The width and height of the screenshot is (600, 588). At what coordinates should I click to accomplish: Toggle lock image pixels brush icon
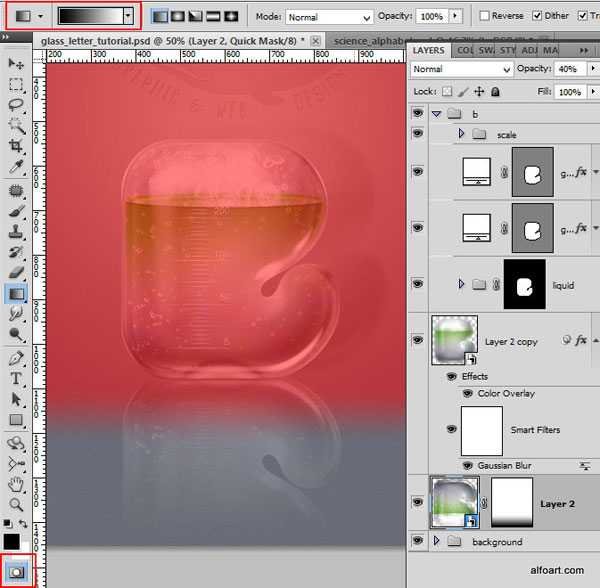point(463,92)
